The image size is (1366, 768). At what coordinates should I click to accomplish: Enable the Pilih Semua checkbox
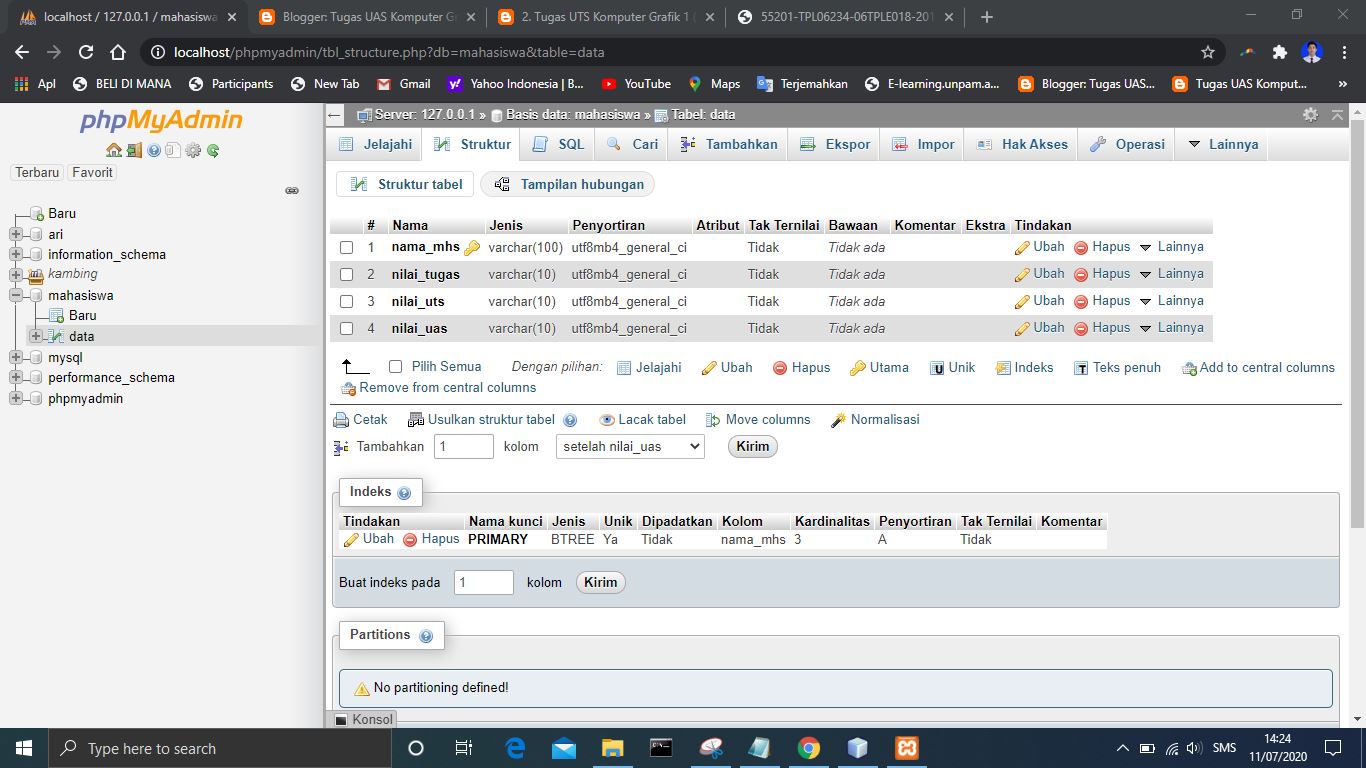tap(395, 367)
